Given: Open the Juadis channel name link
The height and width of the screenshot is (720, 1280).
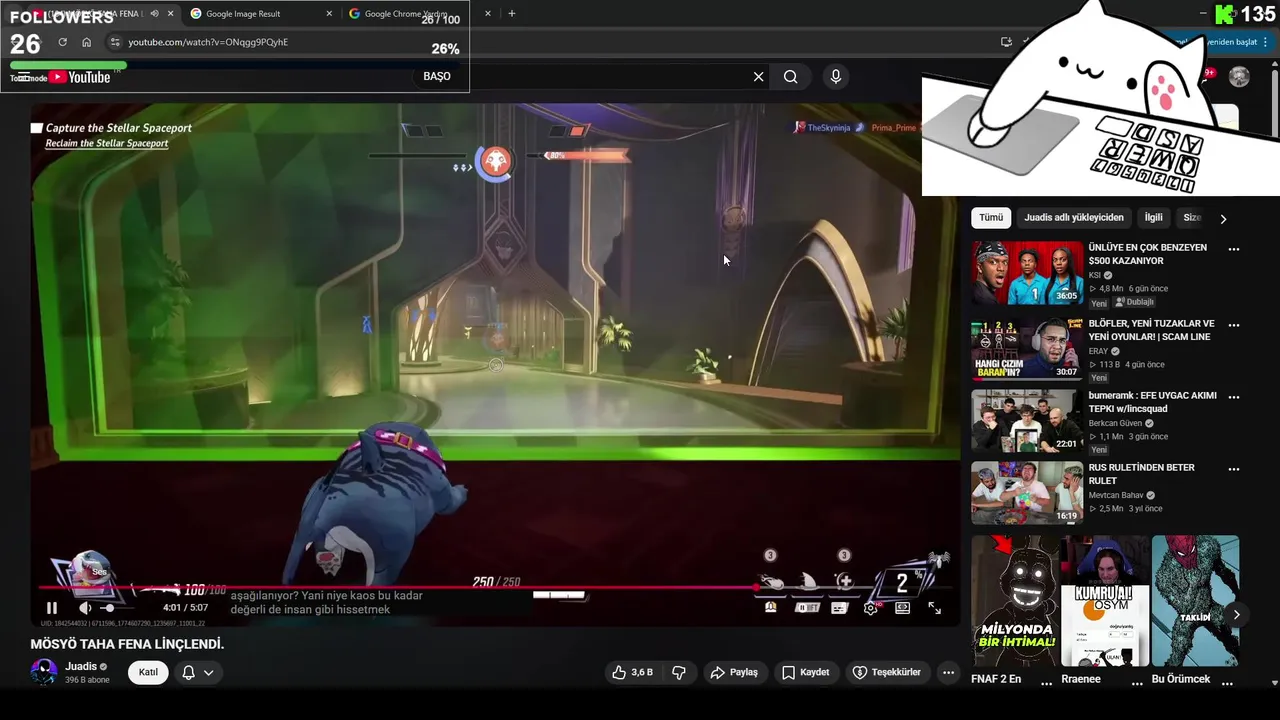Looking at the screenshot, I should (81, 666).
